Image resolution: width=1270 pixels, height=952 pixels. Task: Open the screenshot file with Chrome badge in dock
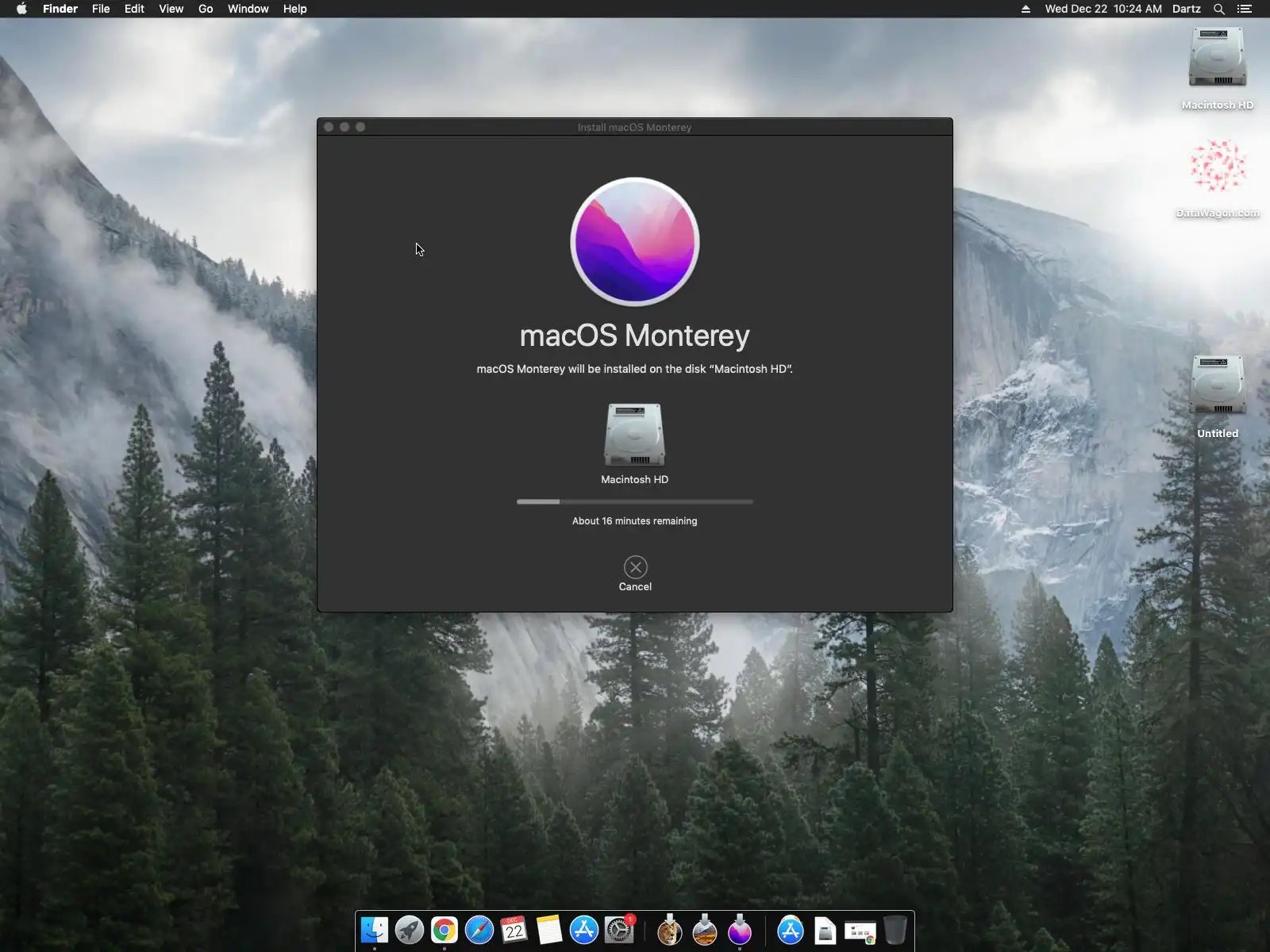tap(860, 932)
